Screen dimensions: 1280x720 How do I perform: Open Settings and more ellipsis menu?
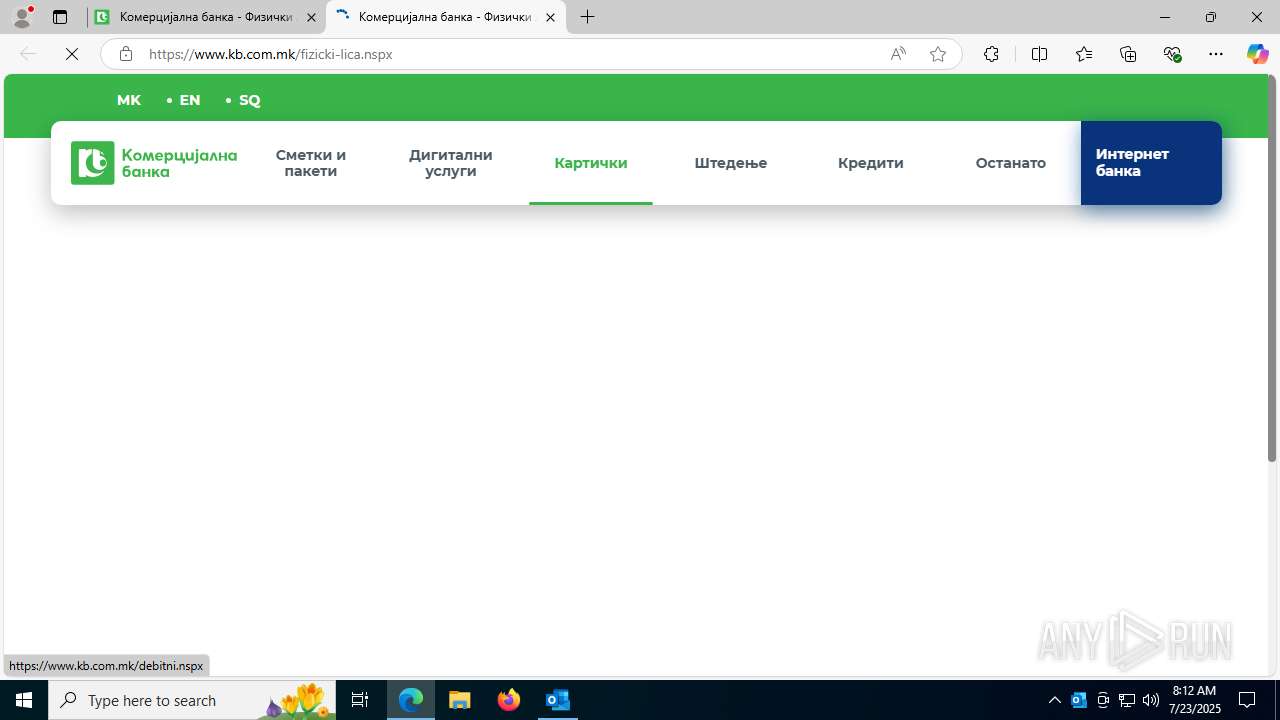pyautogui.click(x=1216, y=54)
